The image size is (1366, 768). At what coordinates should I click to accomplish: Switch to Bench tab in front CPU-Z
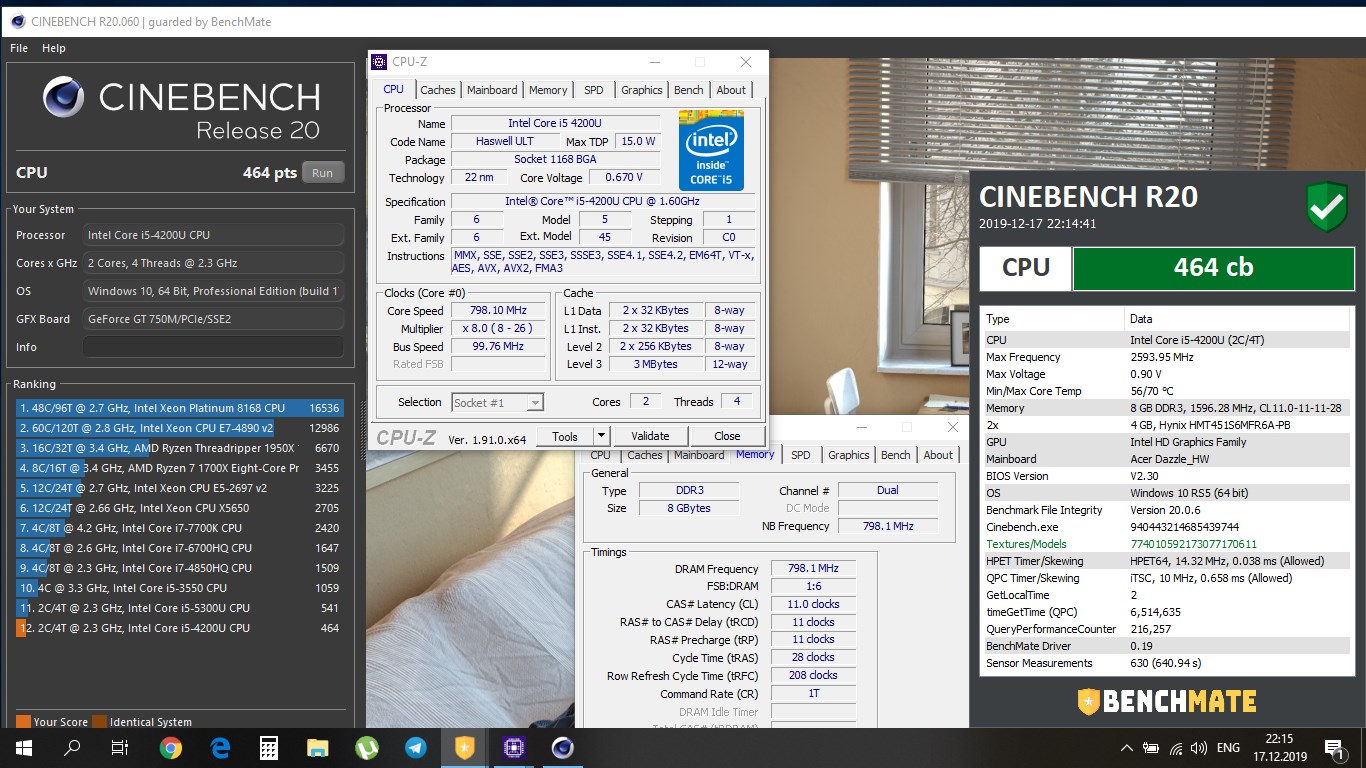pyautogui.click(x=688, y=90)
